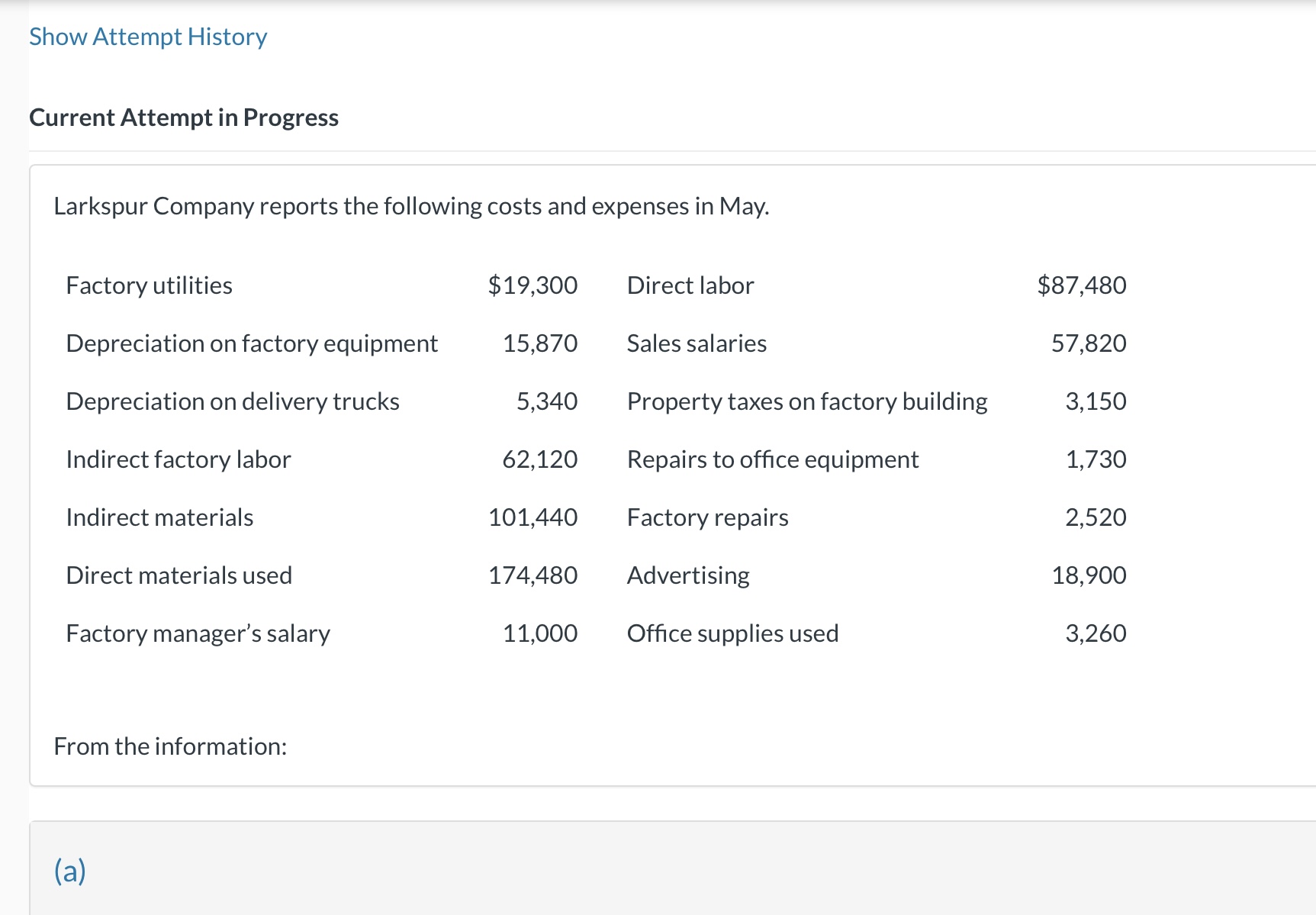The width and height of the screenshot is (1316, 915).
Task: Click the From the information text
Action: [x=170, y=746]
